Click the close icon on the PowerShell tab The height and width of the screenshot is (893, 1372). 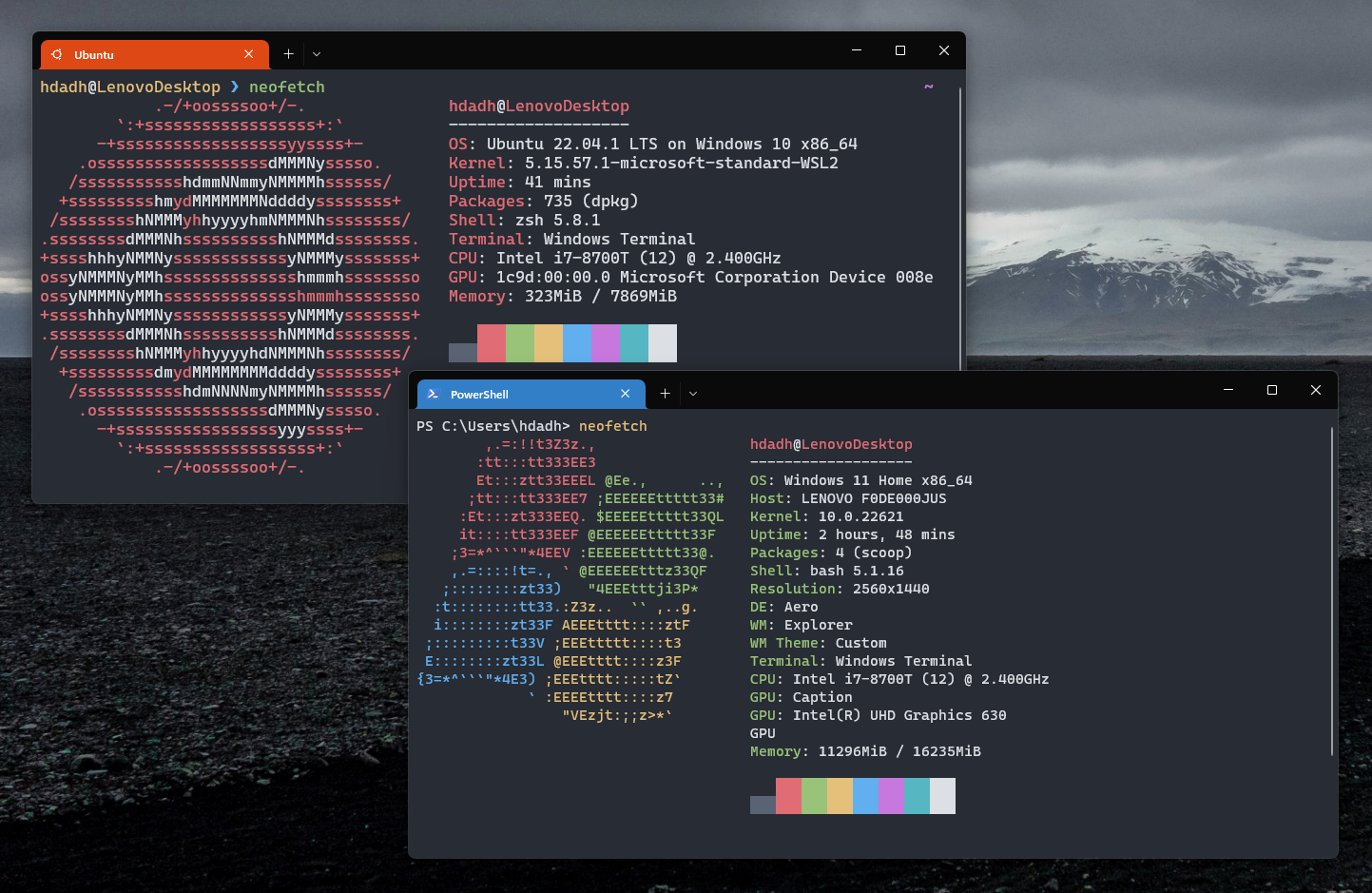pos(625,393)
